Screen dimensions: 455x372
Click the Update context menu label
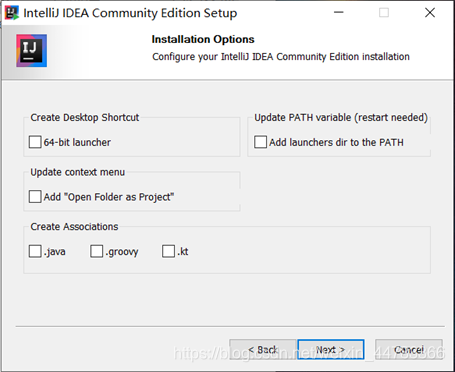tap(78, 172)
